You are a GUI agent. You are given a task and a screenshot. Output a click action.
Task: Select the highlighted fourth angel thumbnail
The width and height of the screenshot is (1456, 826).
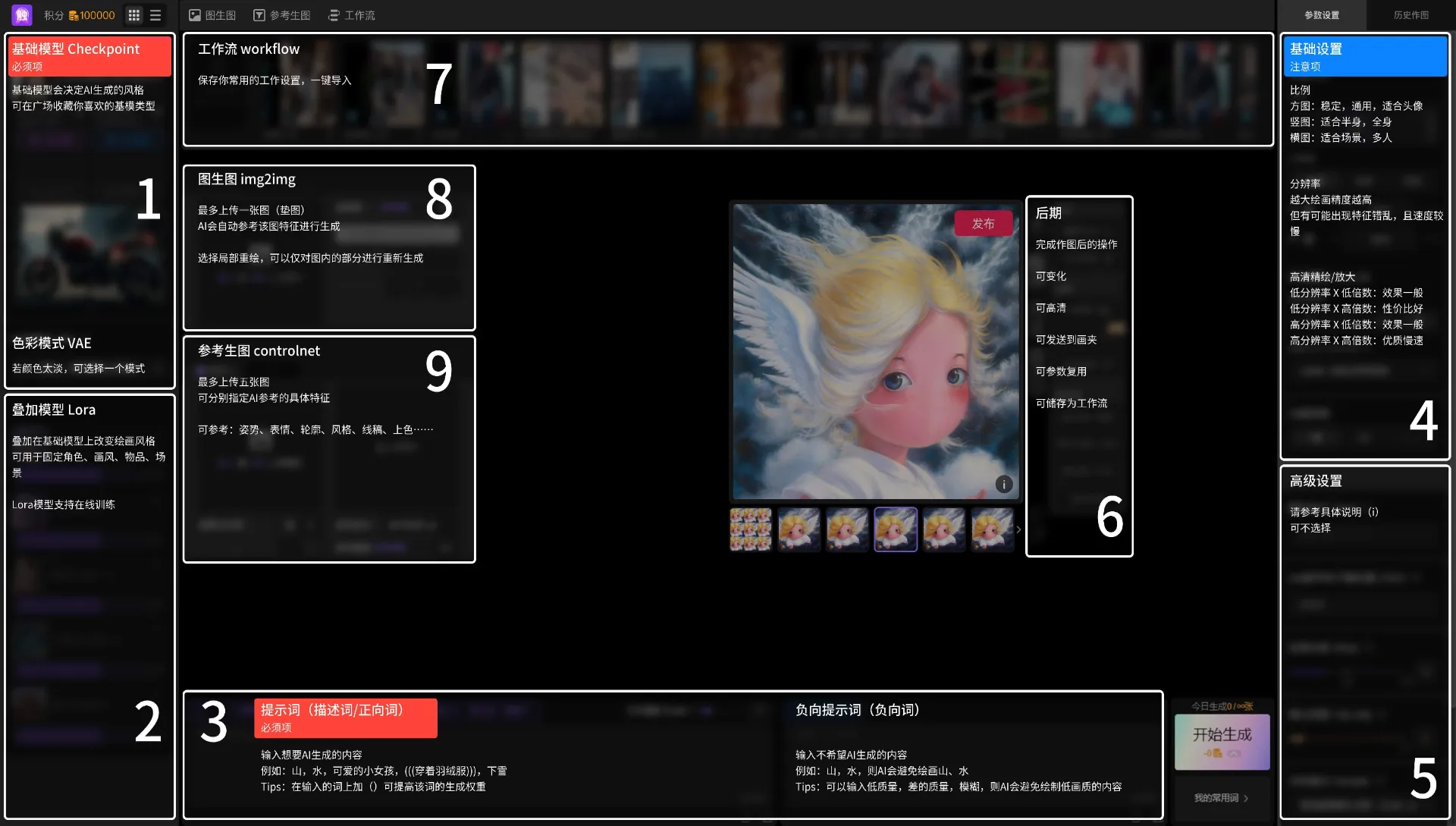click(896, 529)
